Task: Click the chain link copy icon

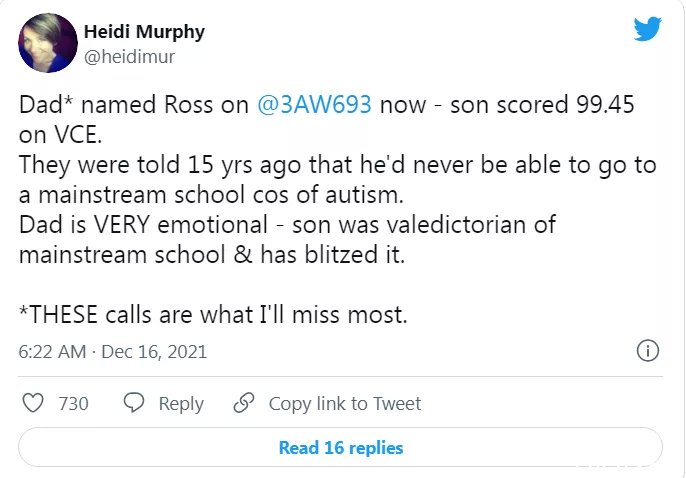Action: (x=244, y=403)
